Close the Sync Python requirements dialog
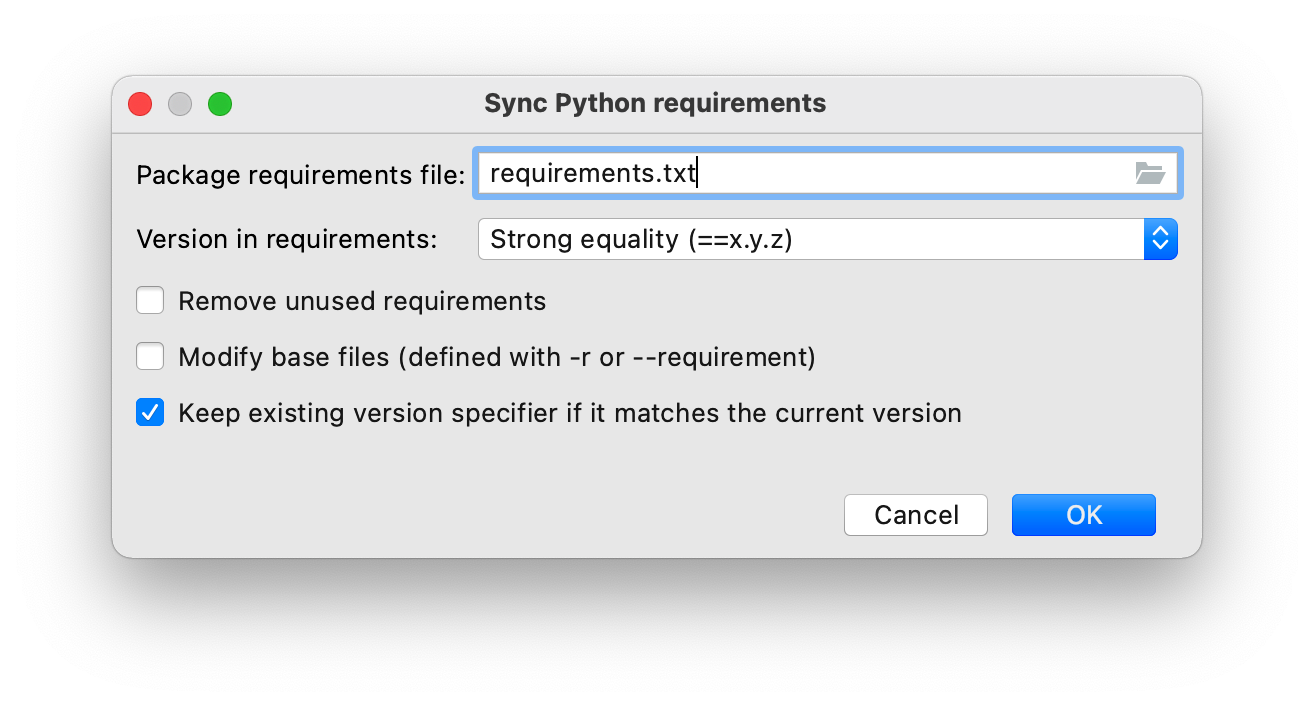1314x706 pixels. (140, 103)
